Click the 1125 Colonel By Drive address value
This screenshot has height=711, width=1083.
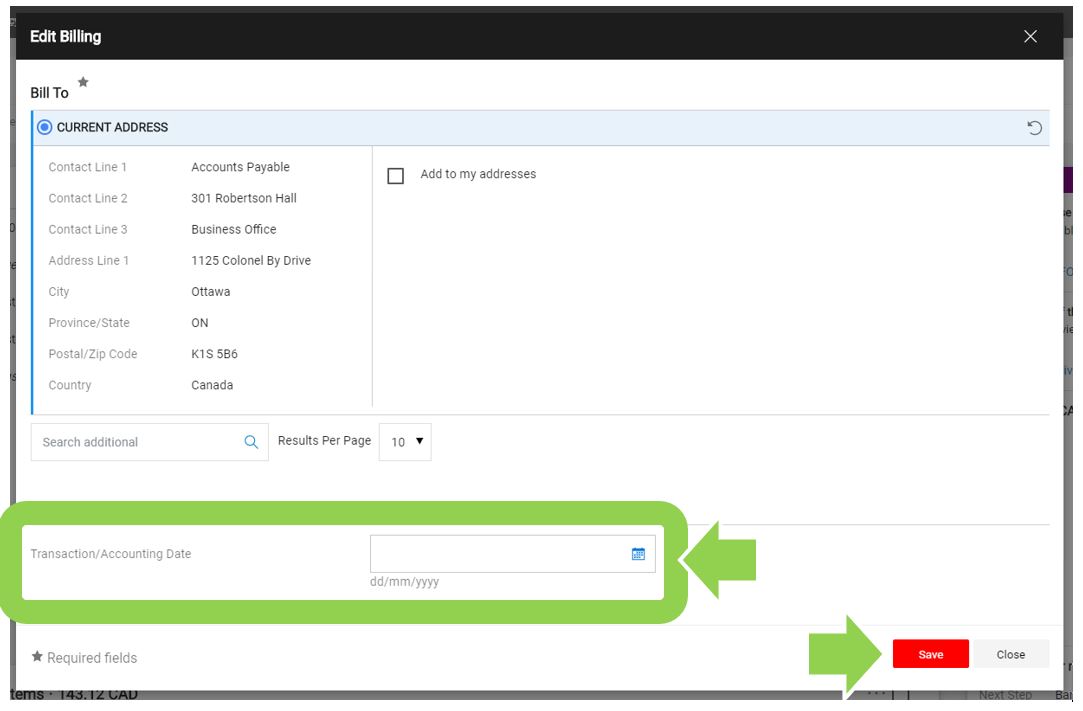tap(251, 260)
